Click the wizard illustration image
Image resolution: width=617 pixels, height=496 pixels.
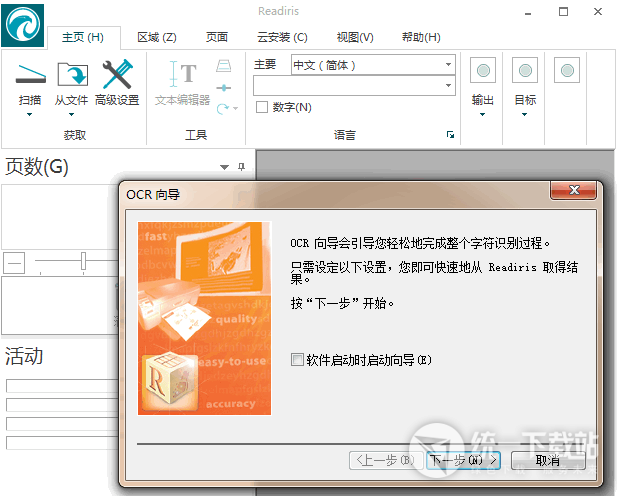[204, 318]
